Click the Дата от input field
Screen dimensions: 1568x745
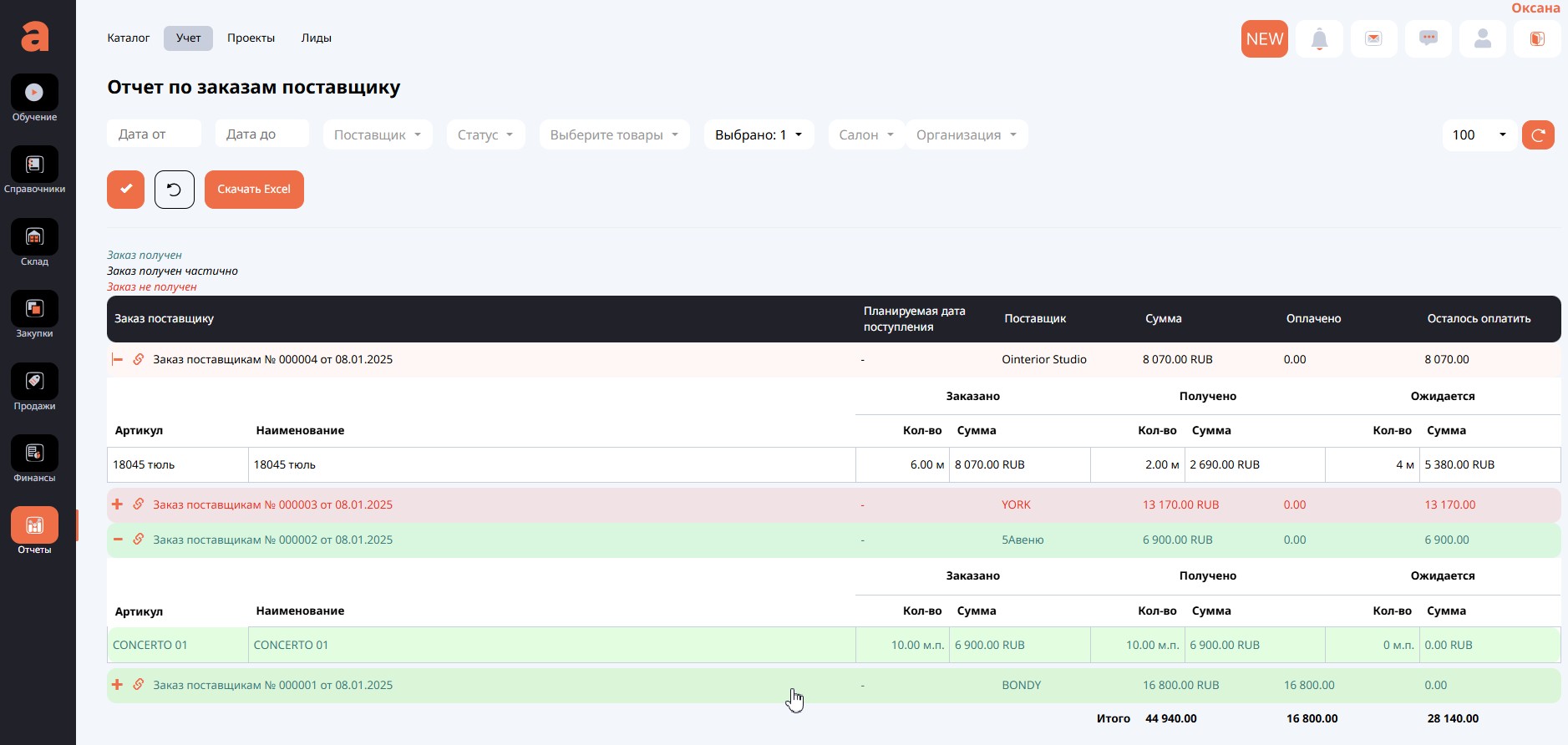154,134
